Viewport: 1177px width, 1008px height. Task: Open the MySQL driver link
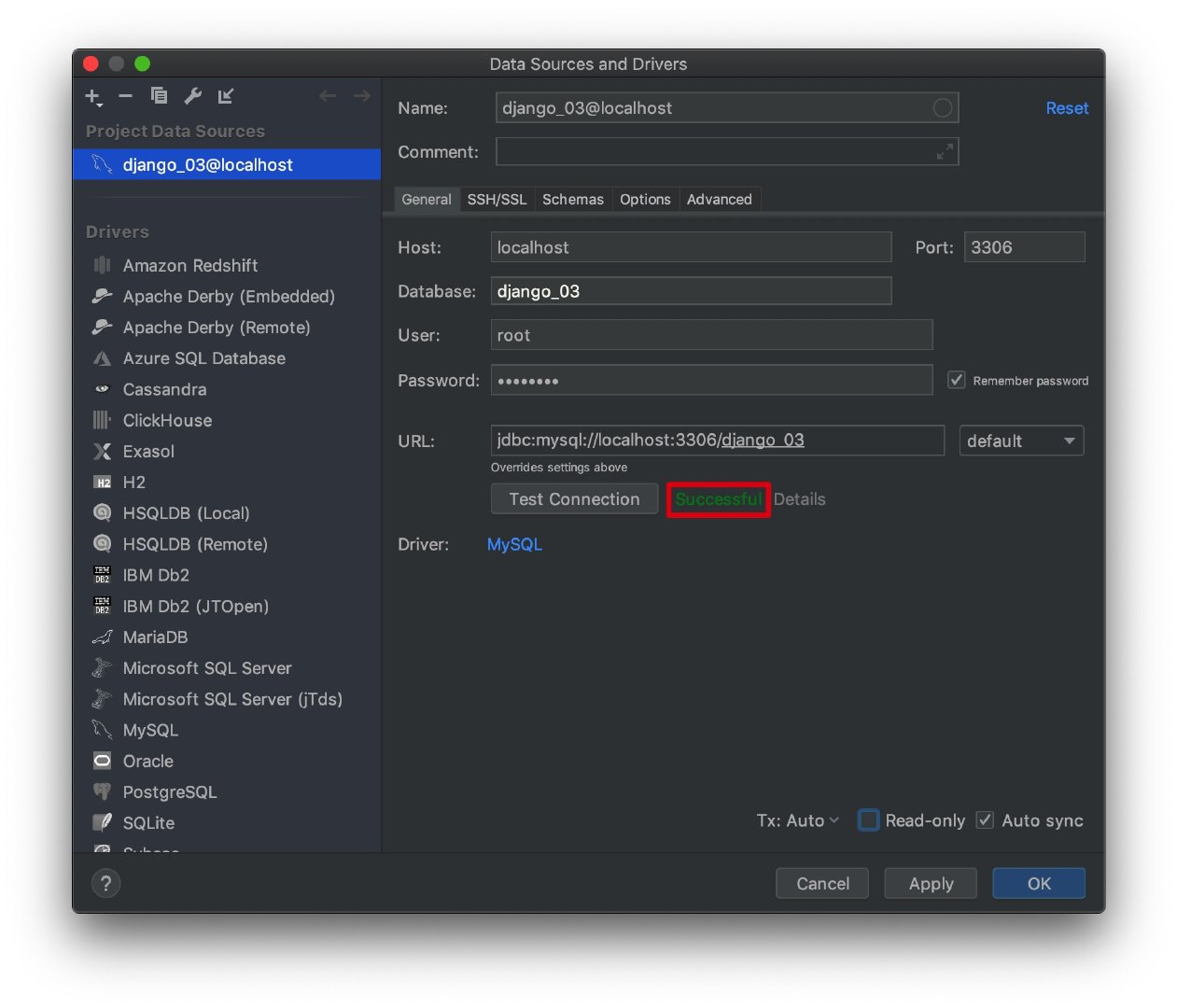[514, 544]
